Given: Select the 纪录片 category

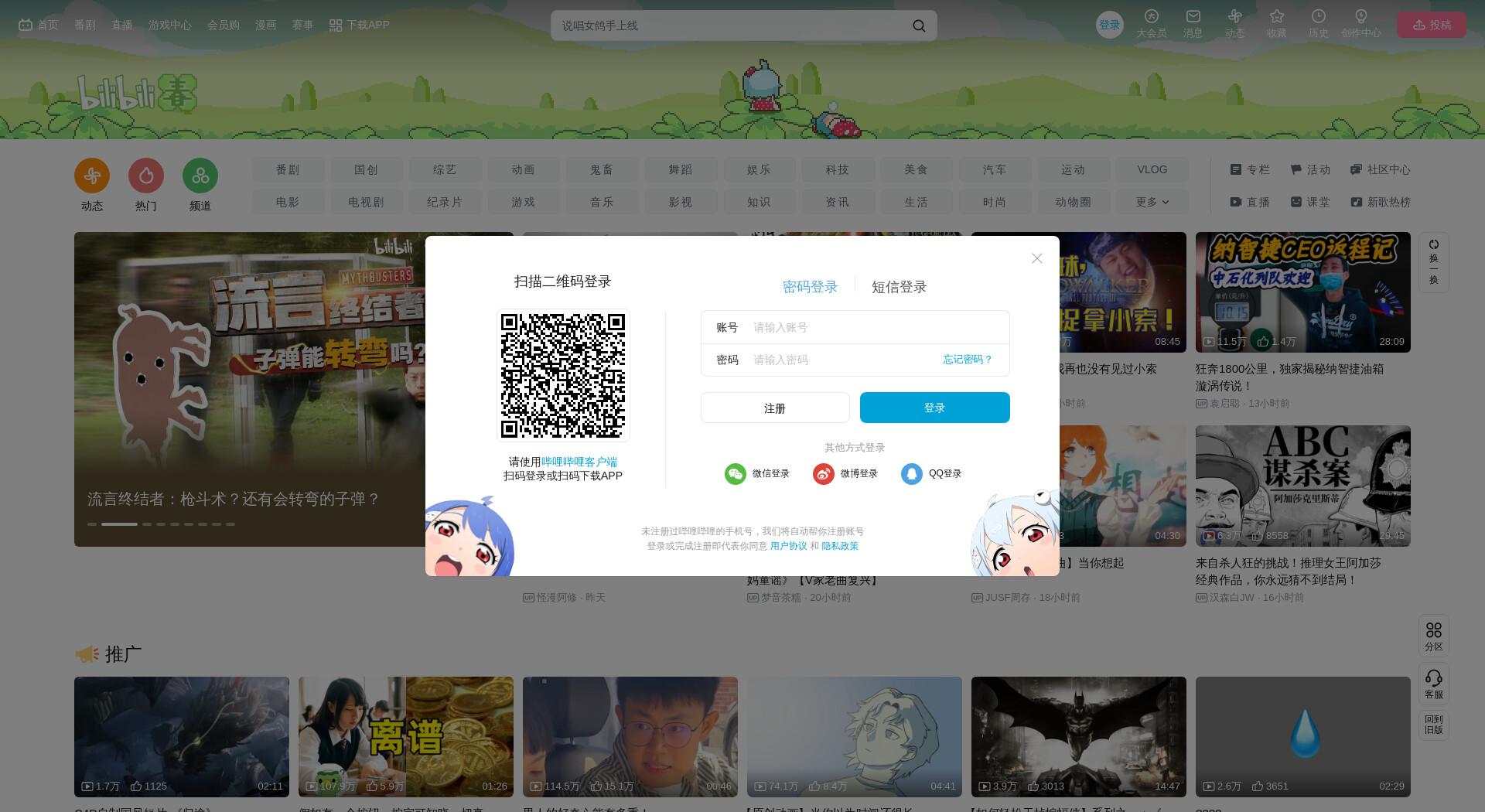Looking at the screenshot, I should (x=445, y=202).
